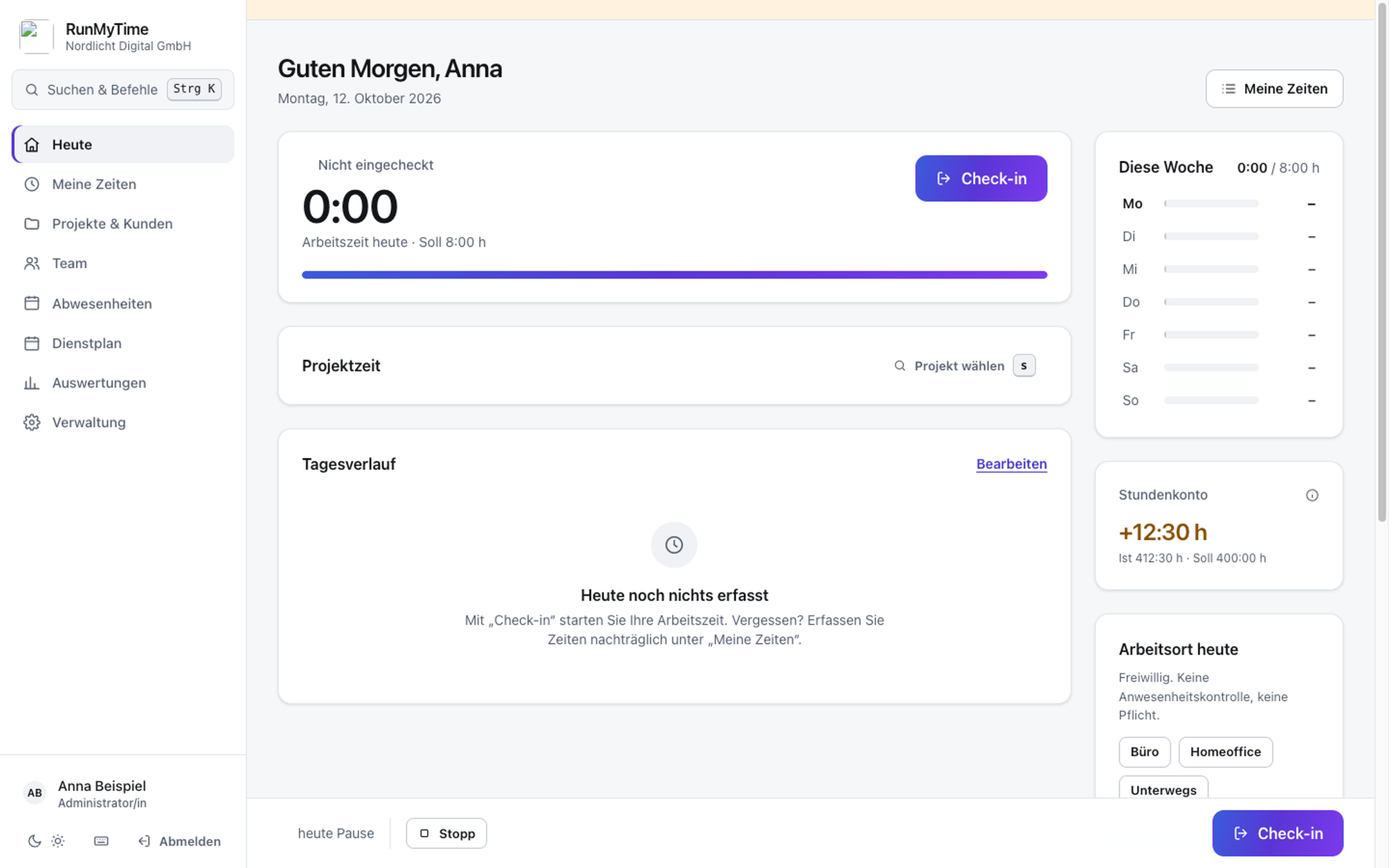Click the sun light mode icon
Screen dimensions: 1389x868
(58, 841)
